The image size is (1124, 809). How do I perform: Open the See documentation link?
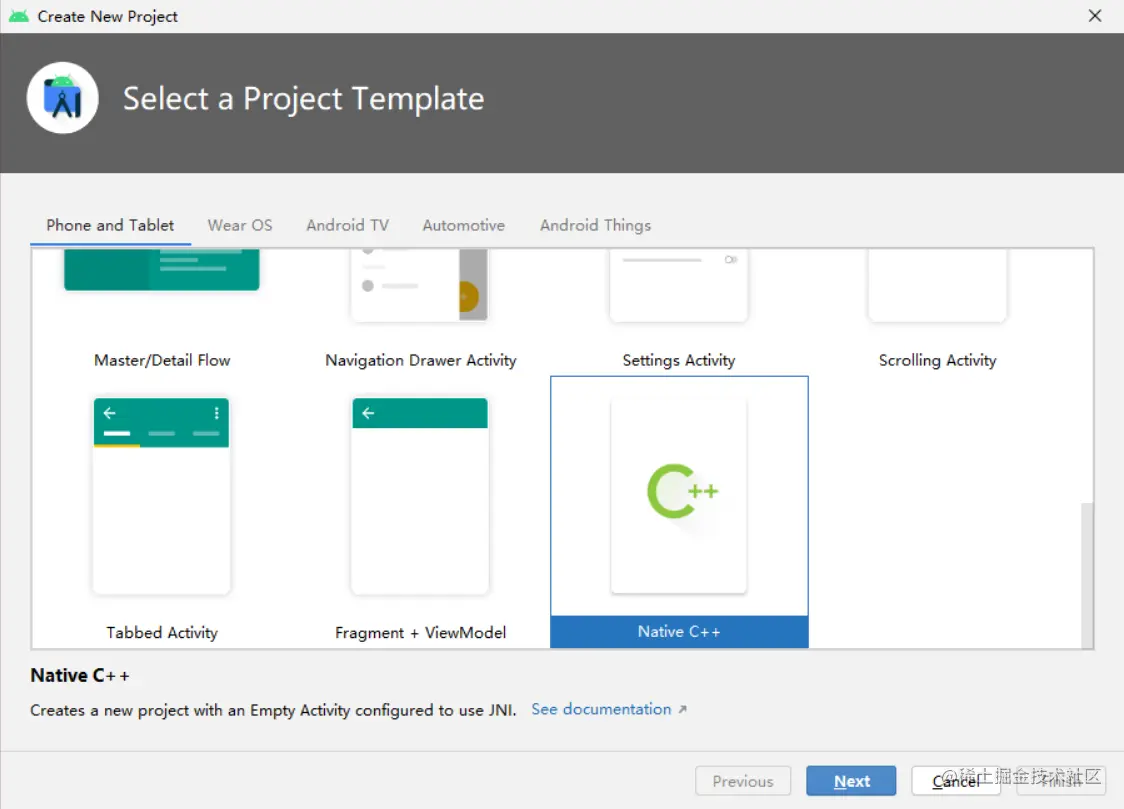(x=601, y=709)
